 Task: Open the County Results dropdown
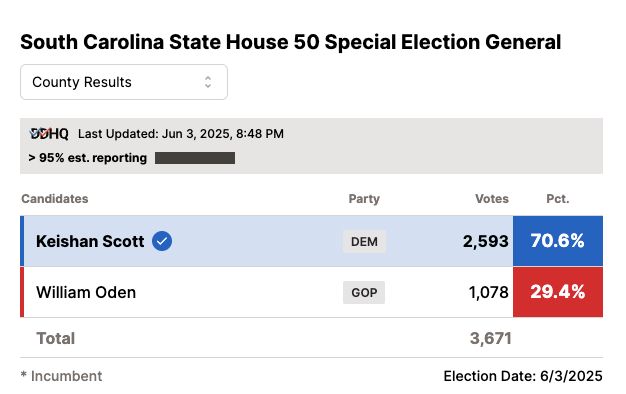point(124,82)
